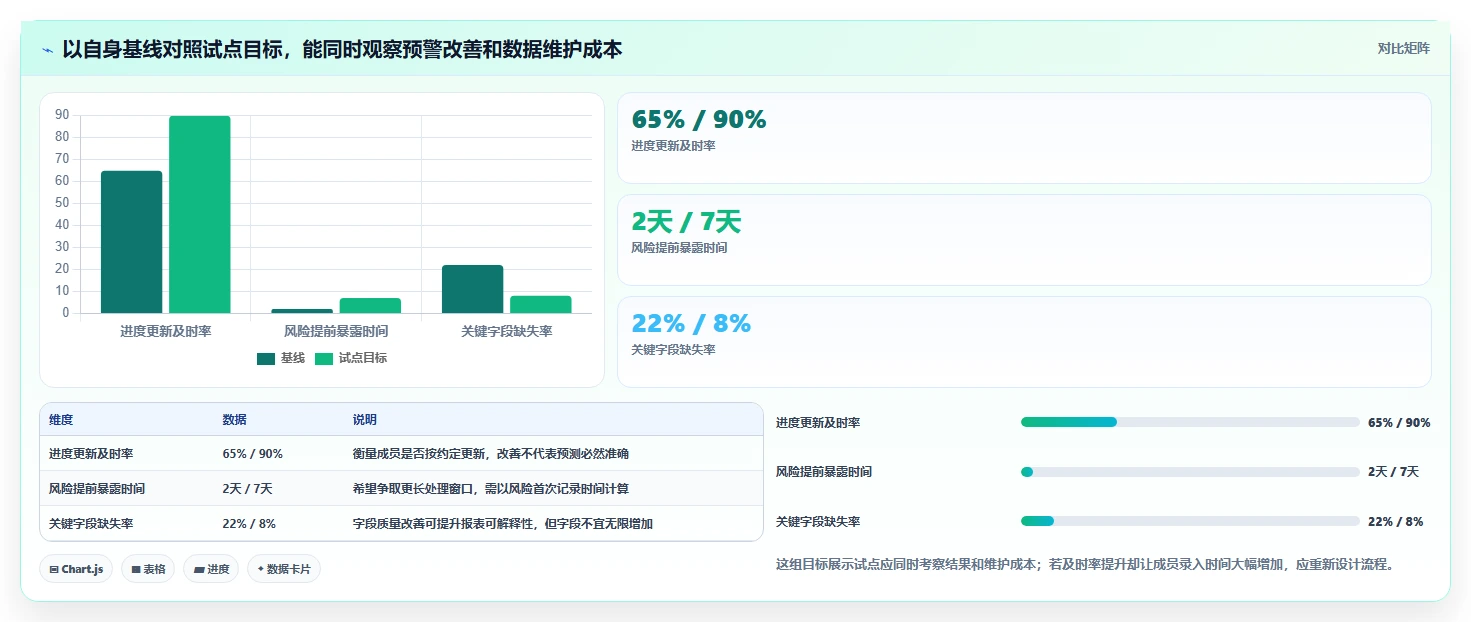Click the progress bar for 风险提前暴露时间
Viewport: 1471px width, 622px height.
(1190, 472)
